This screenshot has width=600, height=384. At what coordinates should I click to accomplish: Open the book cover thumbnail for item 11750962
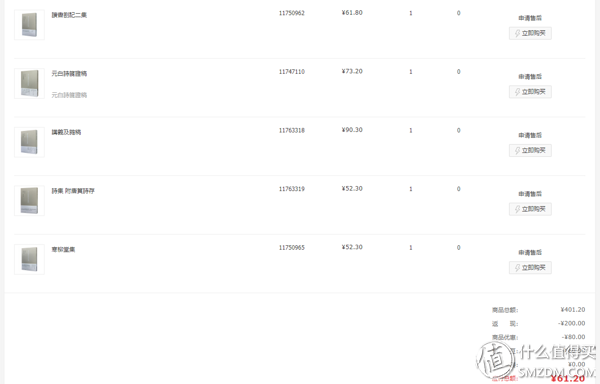point(29,25)
